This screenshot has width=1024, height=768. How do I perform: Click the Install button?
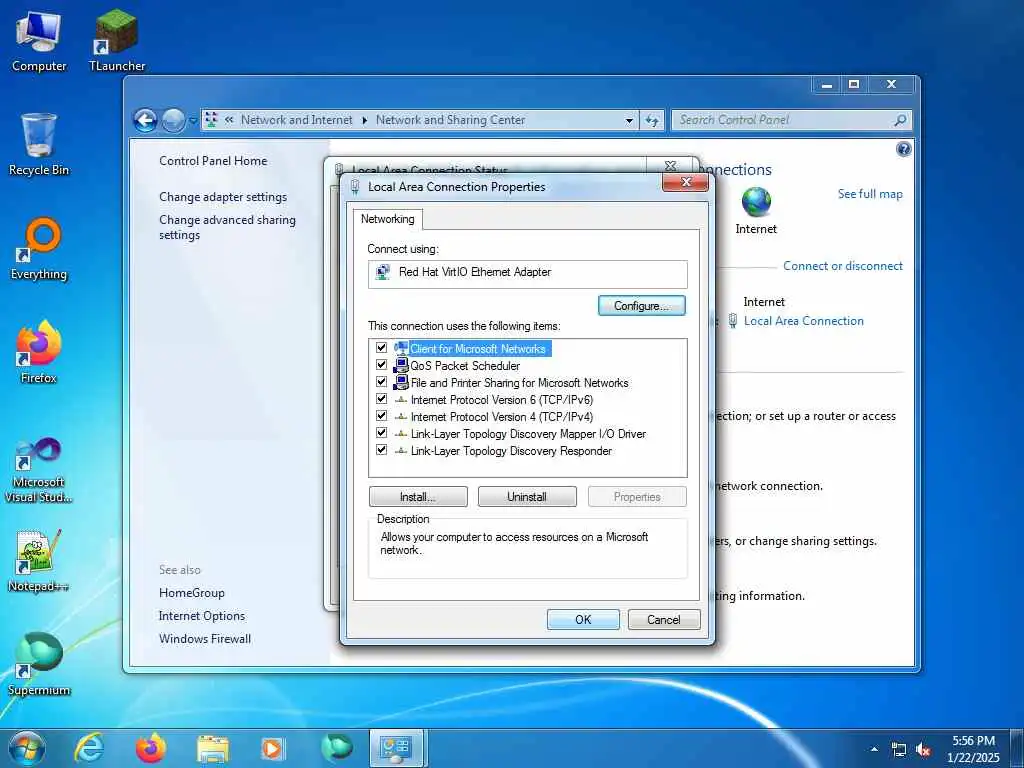pyautogui.click(x=418, y=497)
